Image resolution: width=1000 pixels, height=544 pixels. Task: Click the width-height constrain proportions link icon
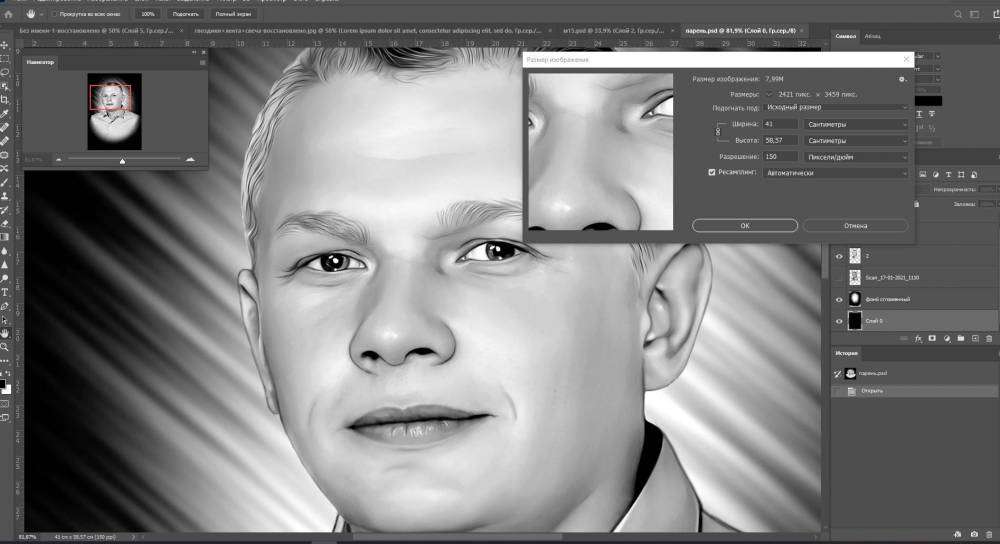point(719,132)
